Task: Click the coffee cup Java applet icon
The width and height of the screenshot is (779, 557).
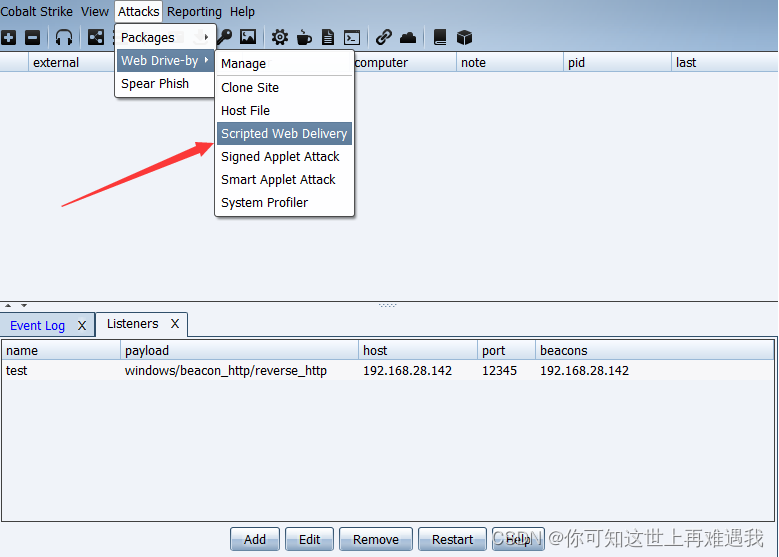Action: [x=304, y=37]
